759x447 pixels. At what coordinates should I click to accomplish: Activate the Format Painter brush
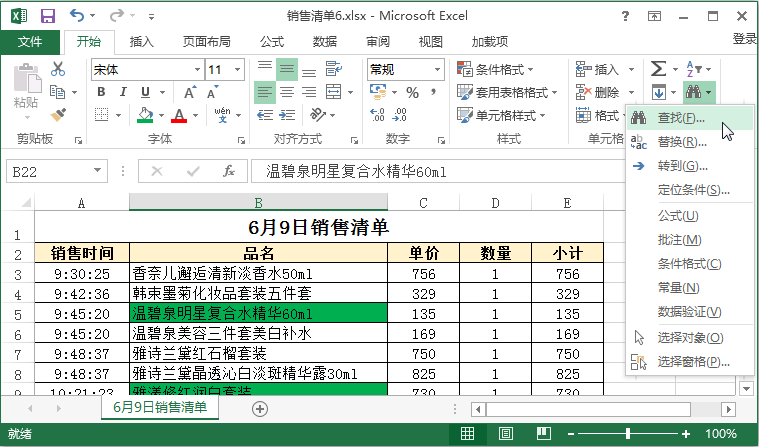coord(58,115)
